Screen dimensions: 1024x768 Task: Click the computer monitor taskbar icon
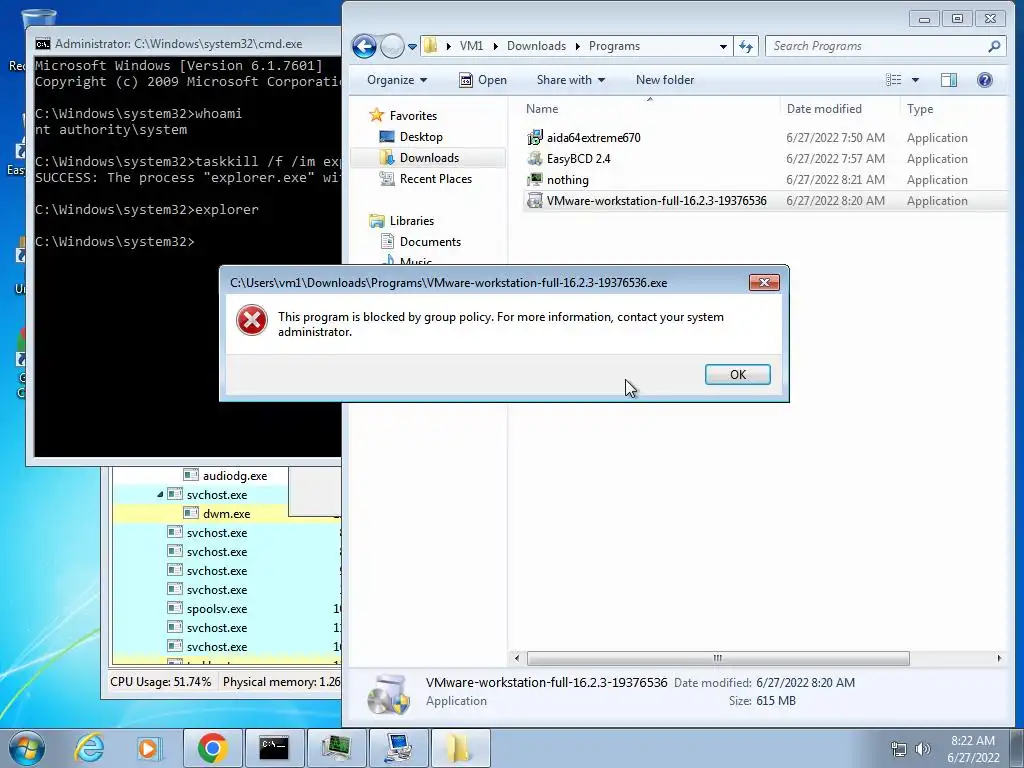coord(398,748)
